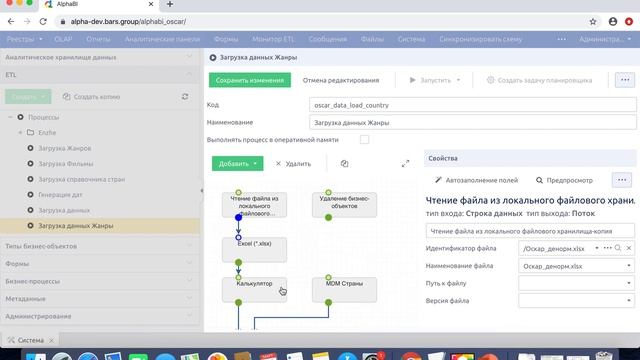
Task: Click Автозаполнение полей
Action: [476, 180]
